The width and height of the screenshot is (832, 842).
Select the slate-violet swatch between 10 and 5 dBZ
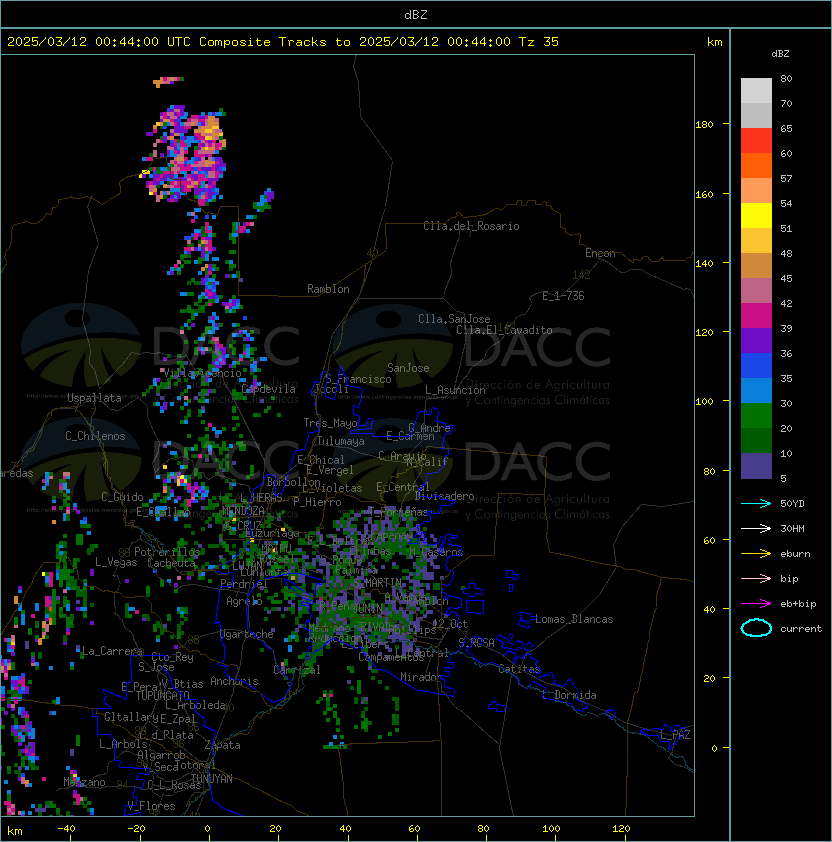[x=756, y=466]
